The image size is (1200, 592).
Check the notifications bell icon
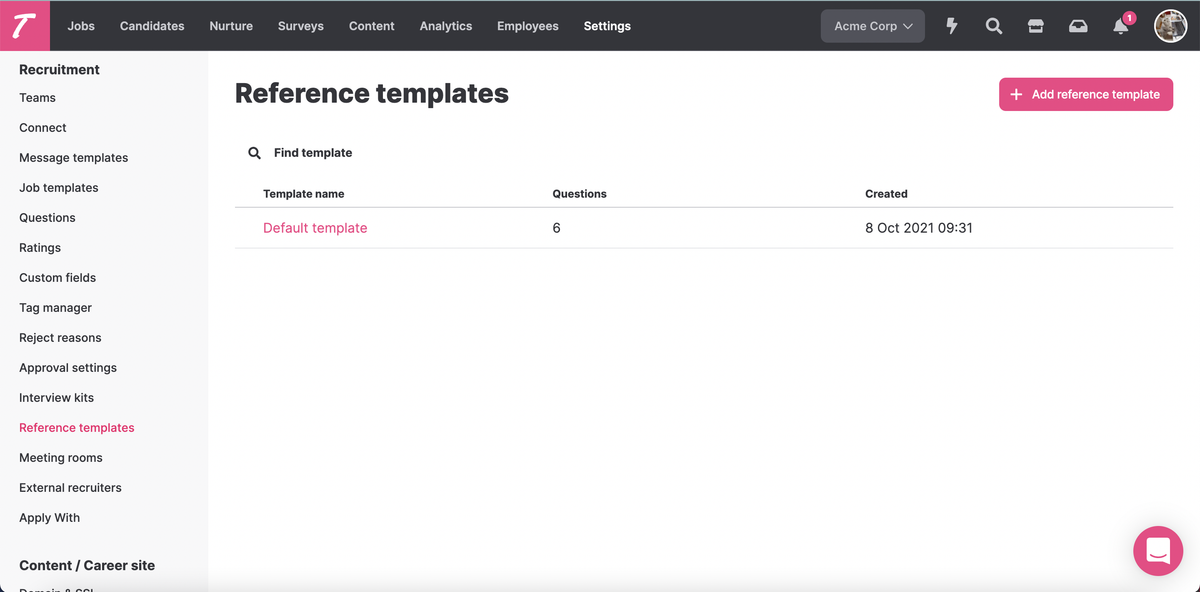1121,26
